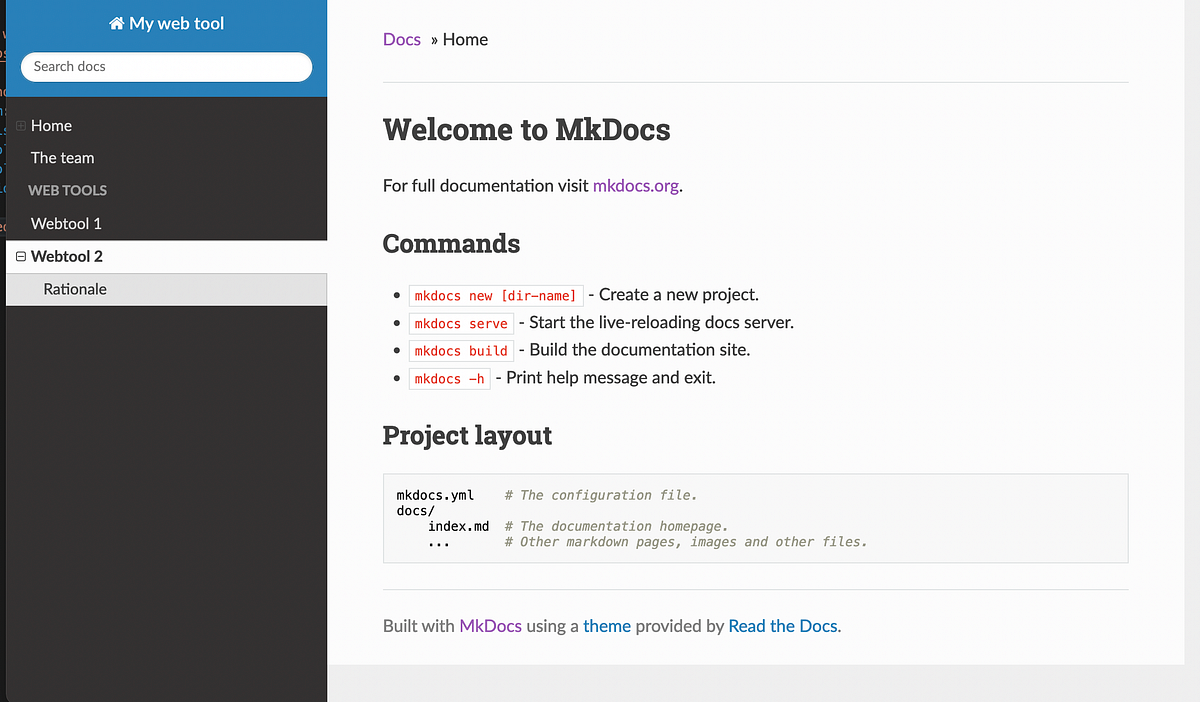The width and height of the screenshot is (1200, 702).
Task: Open the Rationale page under Webtool 2
Action: point(75,289)
